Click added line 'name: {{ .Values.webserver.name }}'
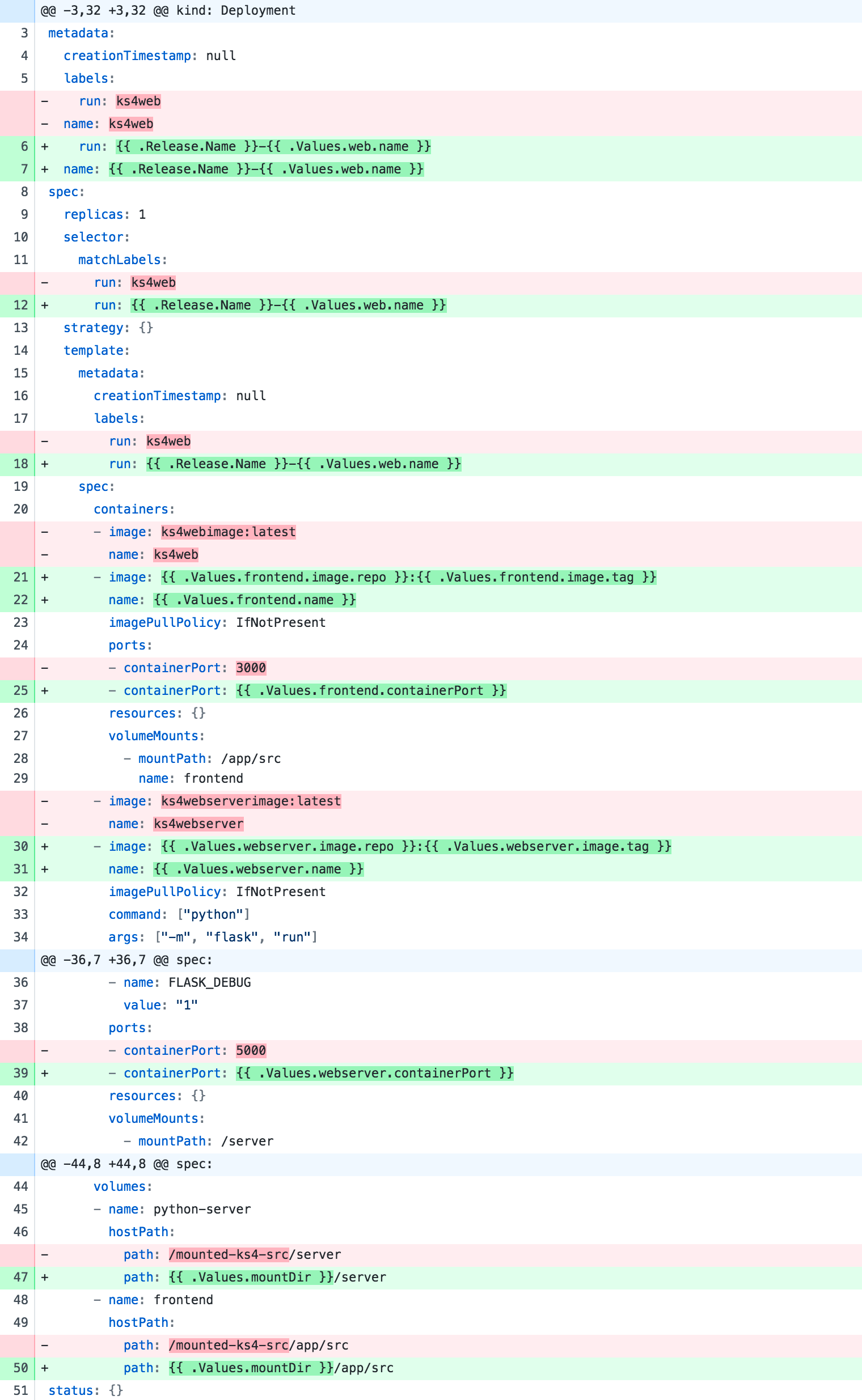862x1400 pixels. 448,870
